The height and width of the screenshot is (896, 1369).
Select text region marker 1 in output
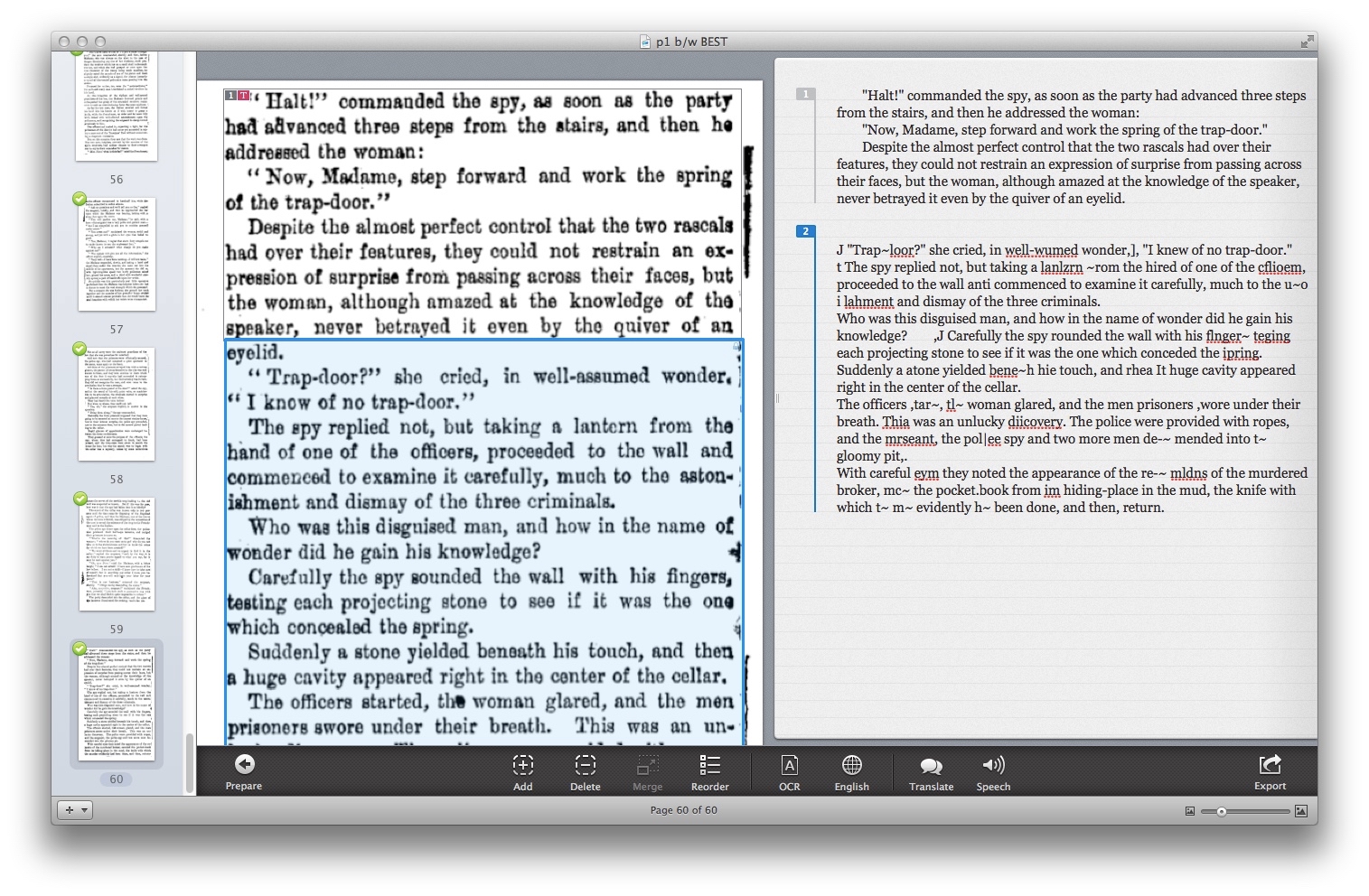click(805, 94)
